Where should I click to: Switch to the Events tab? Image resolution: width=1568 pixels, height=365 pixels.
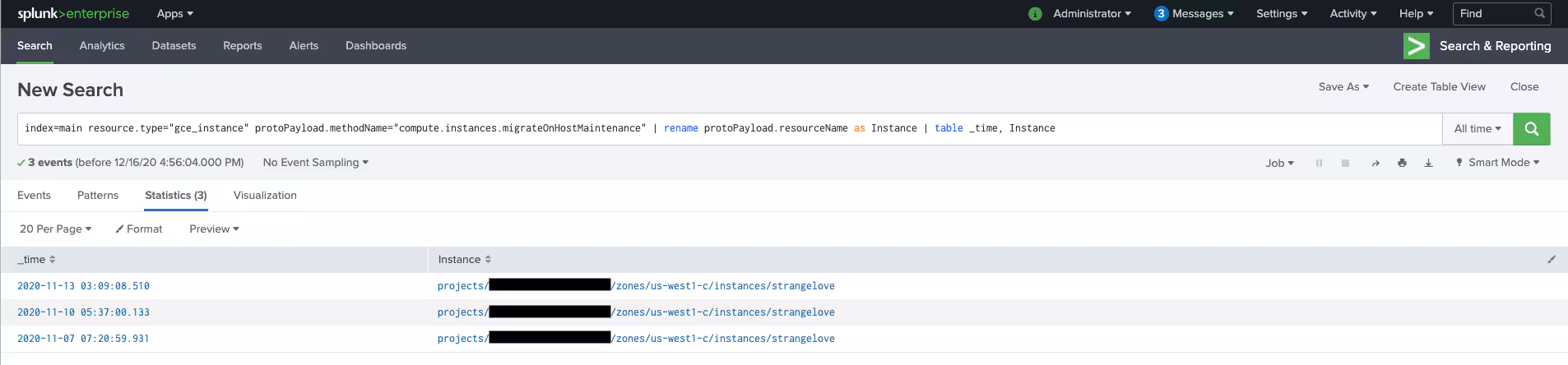tap(34, 195)
